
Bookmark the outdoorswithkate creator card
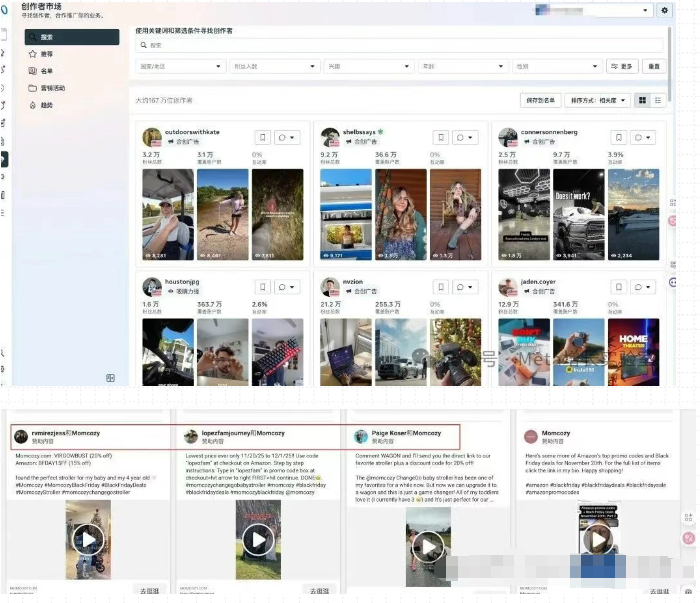[x=262, y=138]
